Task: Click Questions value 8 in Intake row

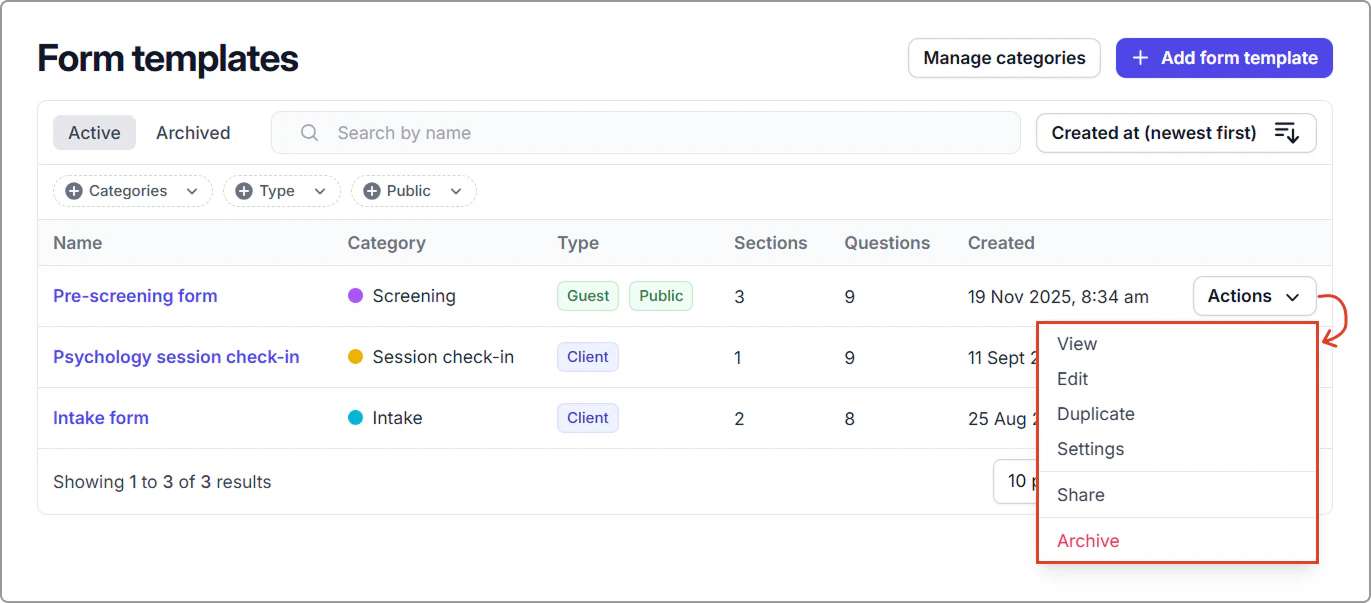Action: click(x=850, y=419)
